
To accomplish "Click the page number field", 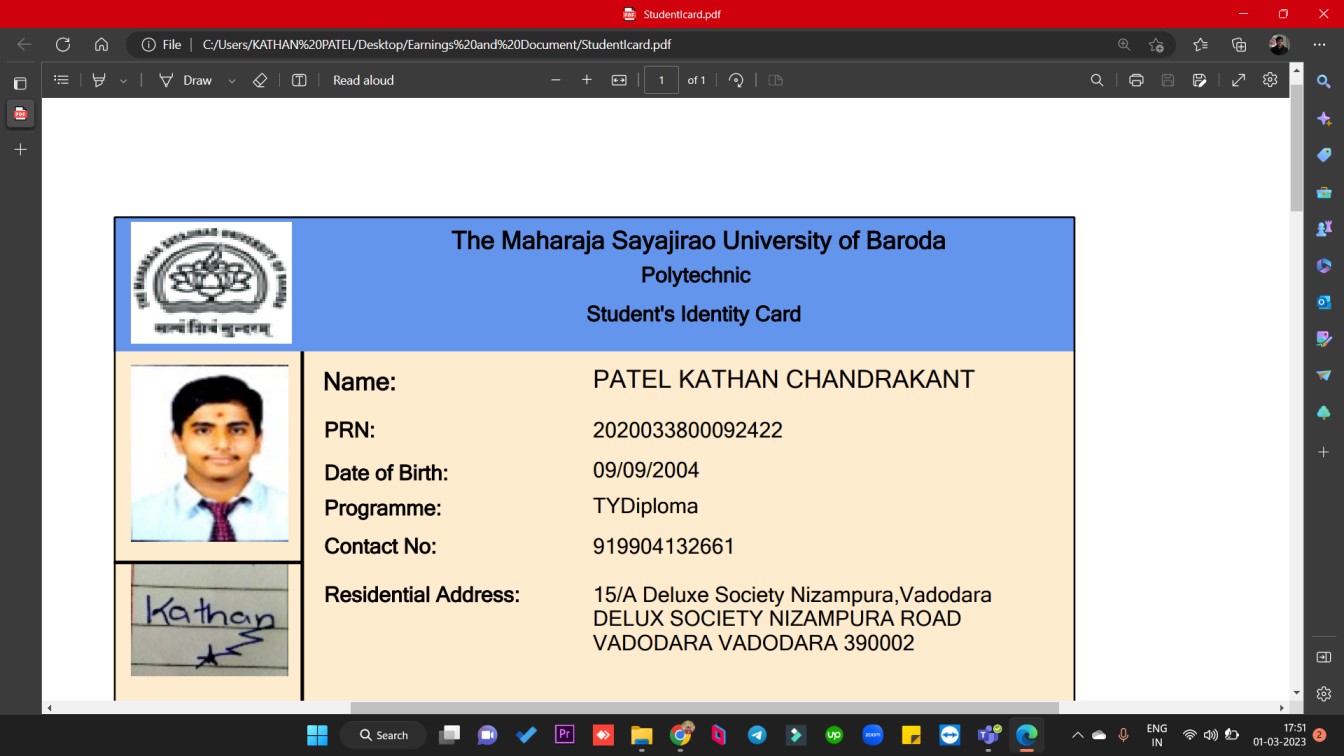I will coord(661,80).
